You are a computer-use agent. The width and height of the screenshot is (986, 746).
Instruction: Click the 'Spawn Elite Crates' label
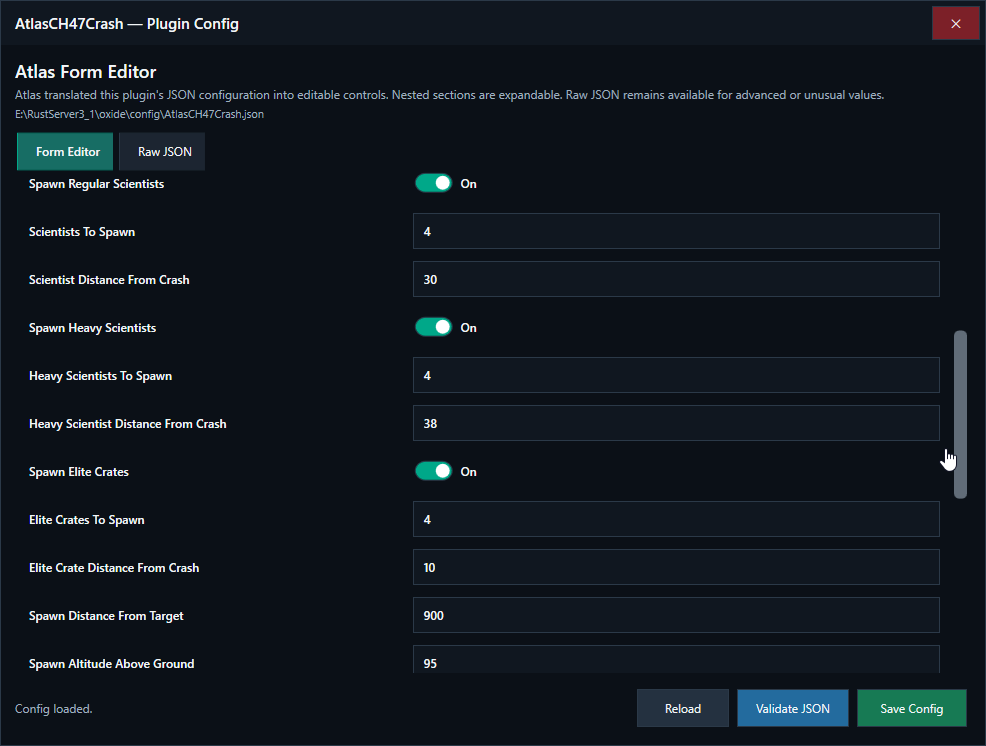[x=79, y=472]
